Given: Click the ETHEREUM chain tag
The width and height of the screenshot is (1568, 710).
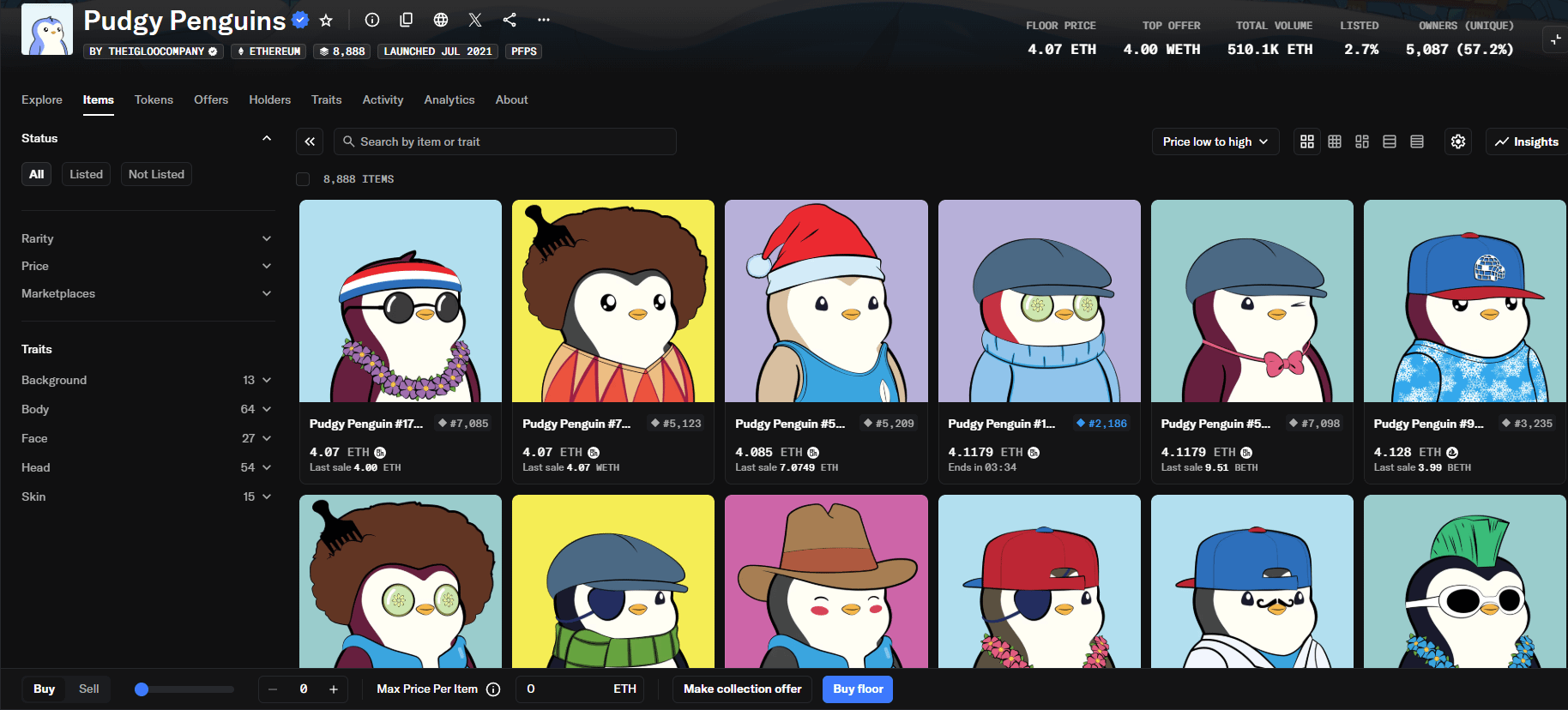Looking at the screenshot, I should pos(268,51).
